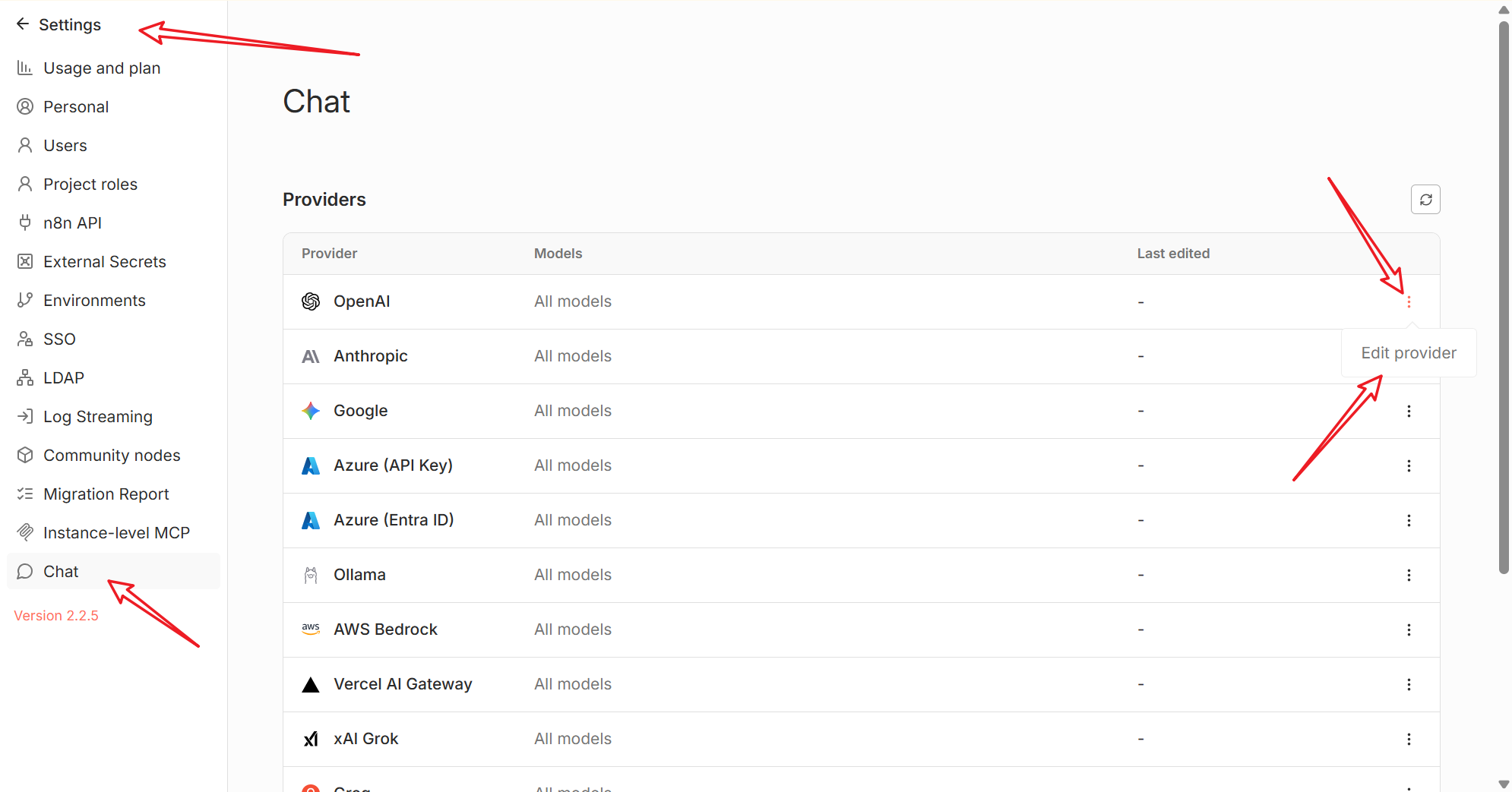Click the Version 2.2.5 link
This screenshot has width=1512, height=792.
tap(56, 616)
